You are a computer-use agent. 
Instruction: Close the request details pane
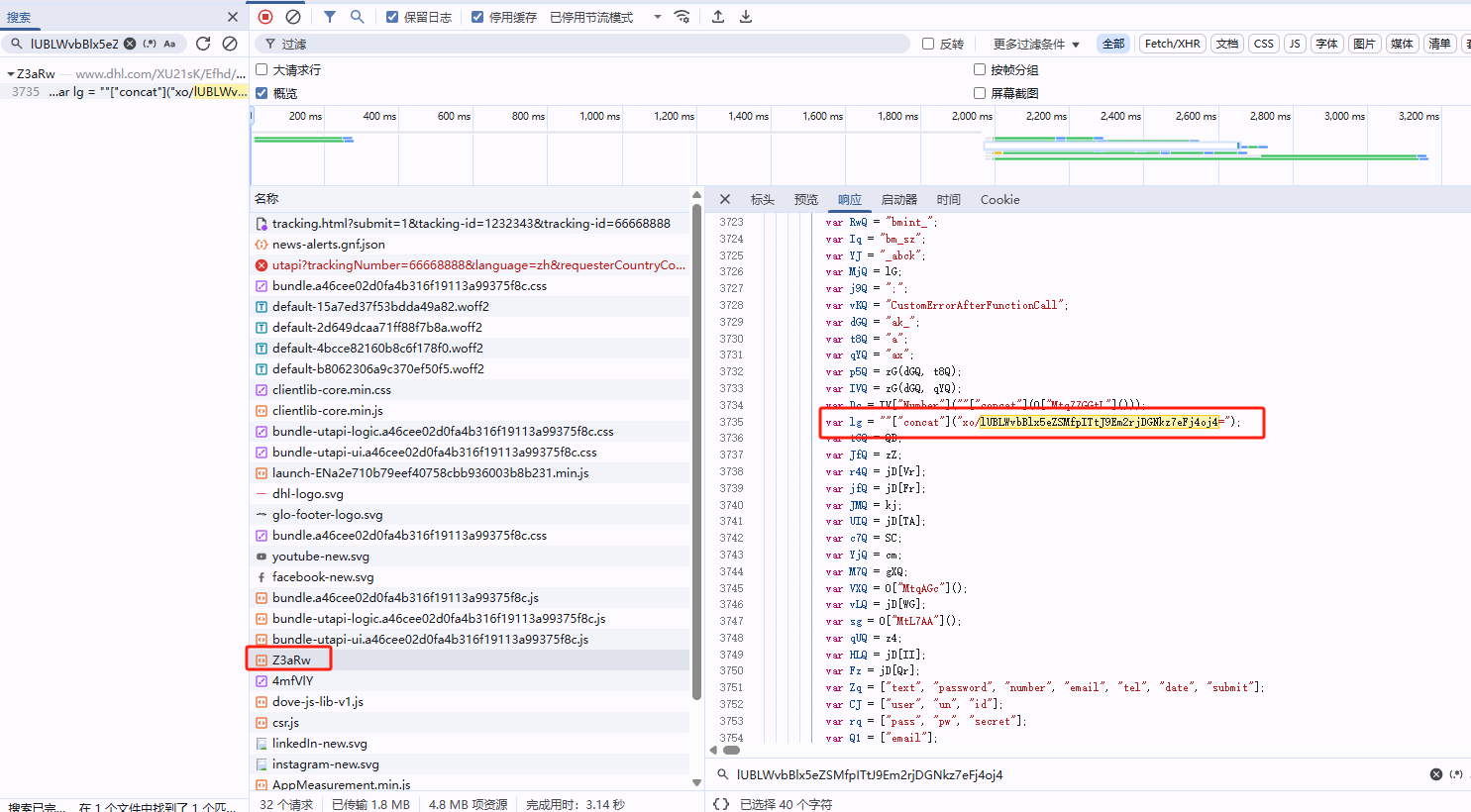click(725, 199)
